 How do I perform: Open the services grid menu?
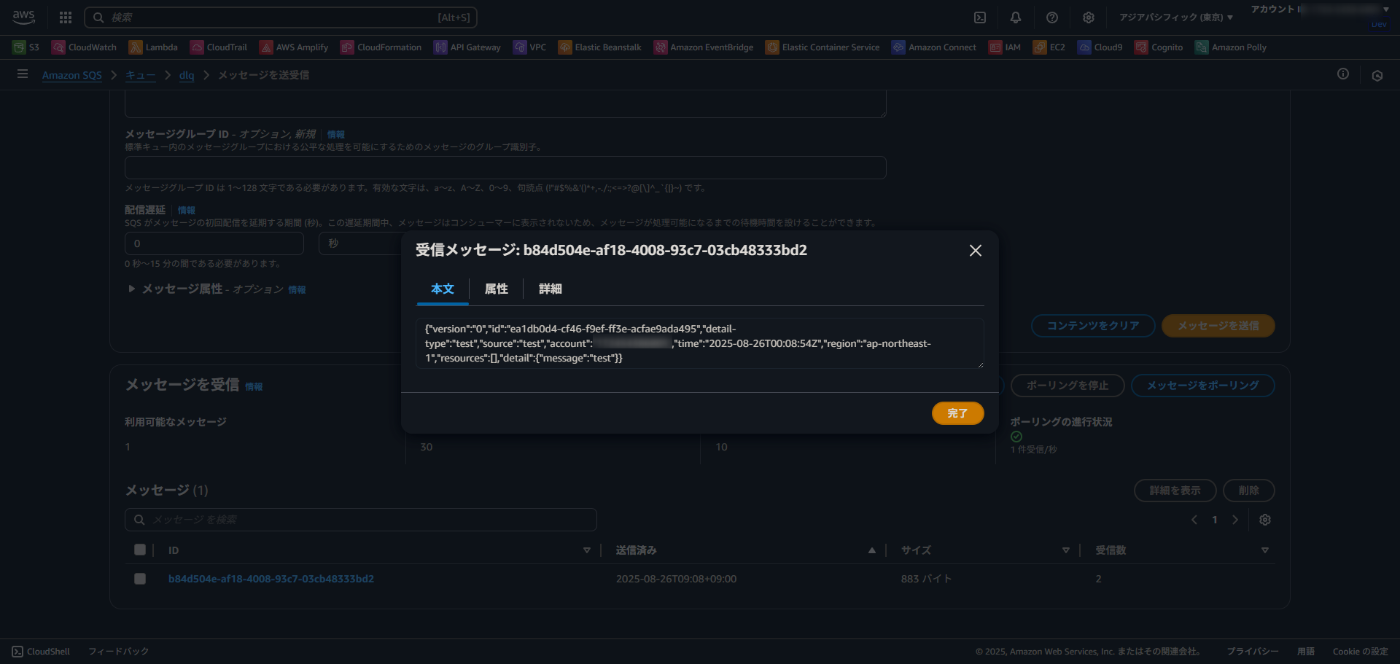point(66,17)
